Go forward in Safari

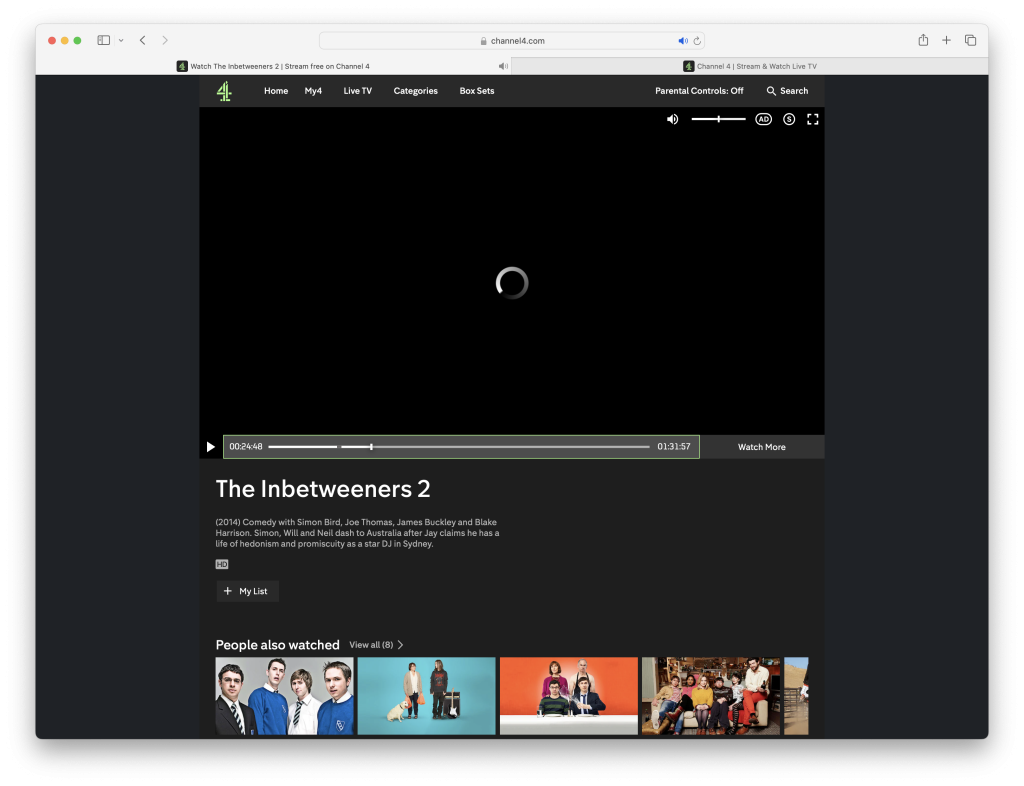[165, 40]
